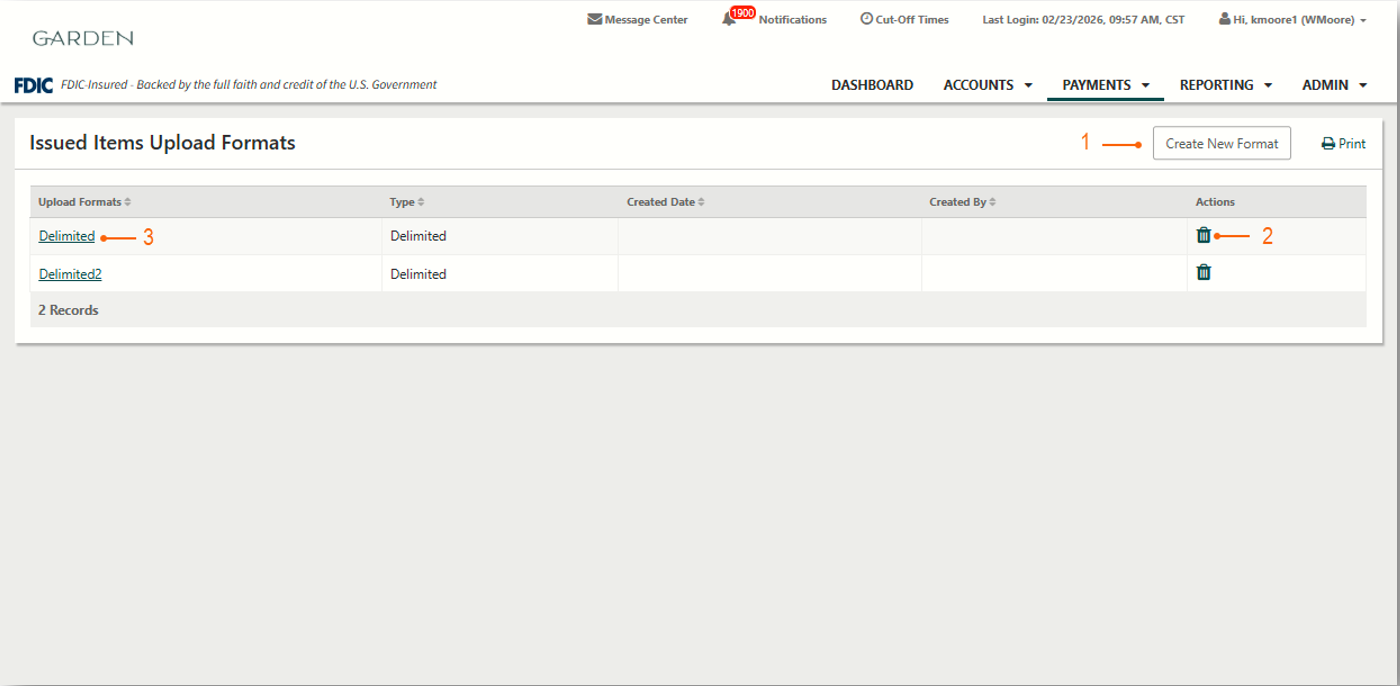Open Message Center envelope icon
The image size is (1400, 686).
[595, 19]
